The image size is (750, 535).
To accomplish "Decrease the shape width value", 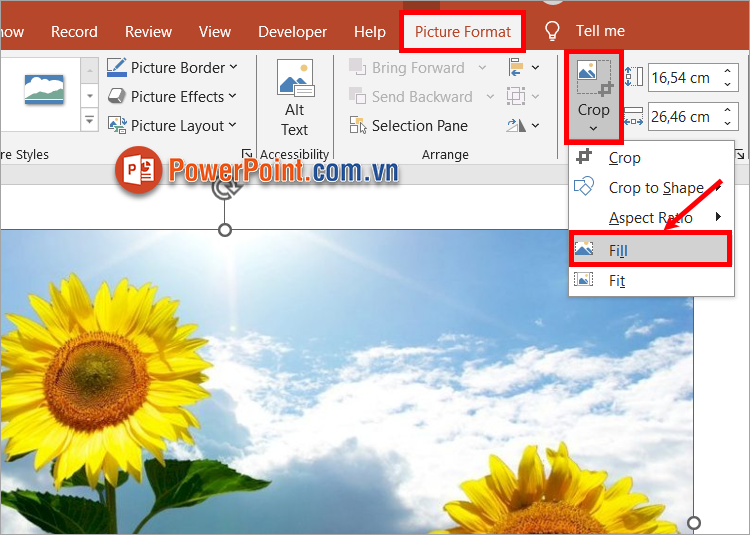I will 728,123.
